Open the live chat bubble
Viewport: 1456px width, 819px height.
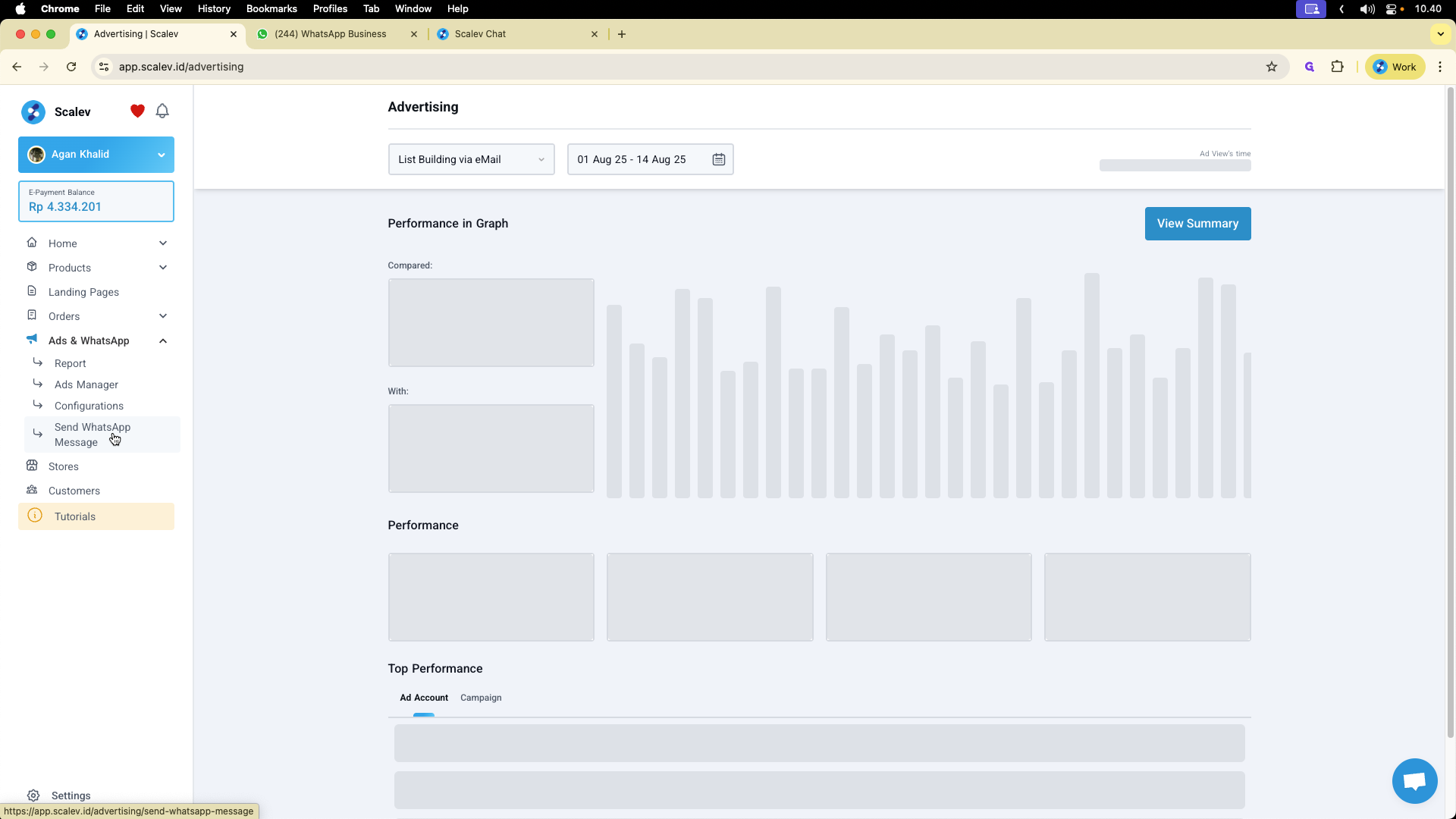coord(1414,780)
